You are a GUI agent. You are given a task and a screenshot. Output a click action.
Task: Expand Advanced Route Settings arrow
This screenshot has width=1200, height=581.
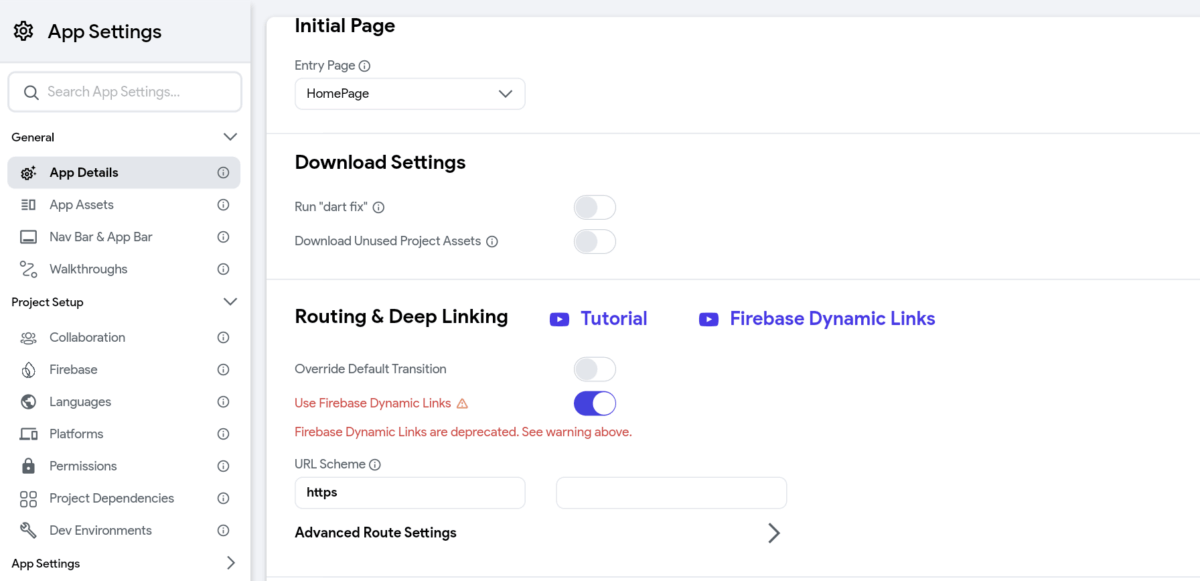click(x=774, y=533)
